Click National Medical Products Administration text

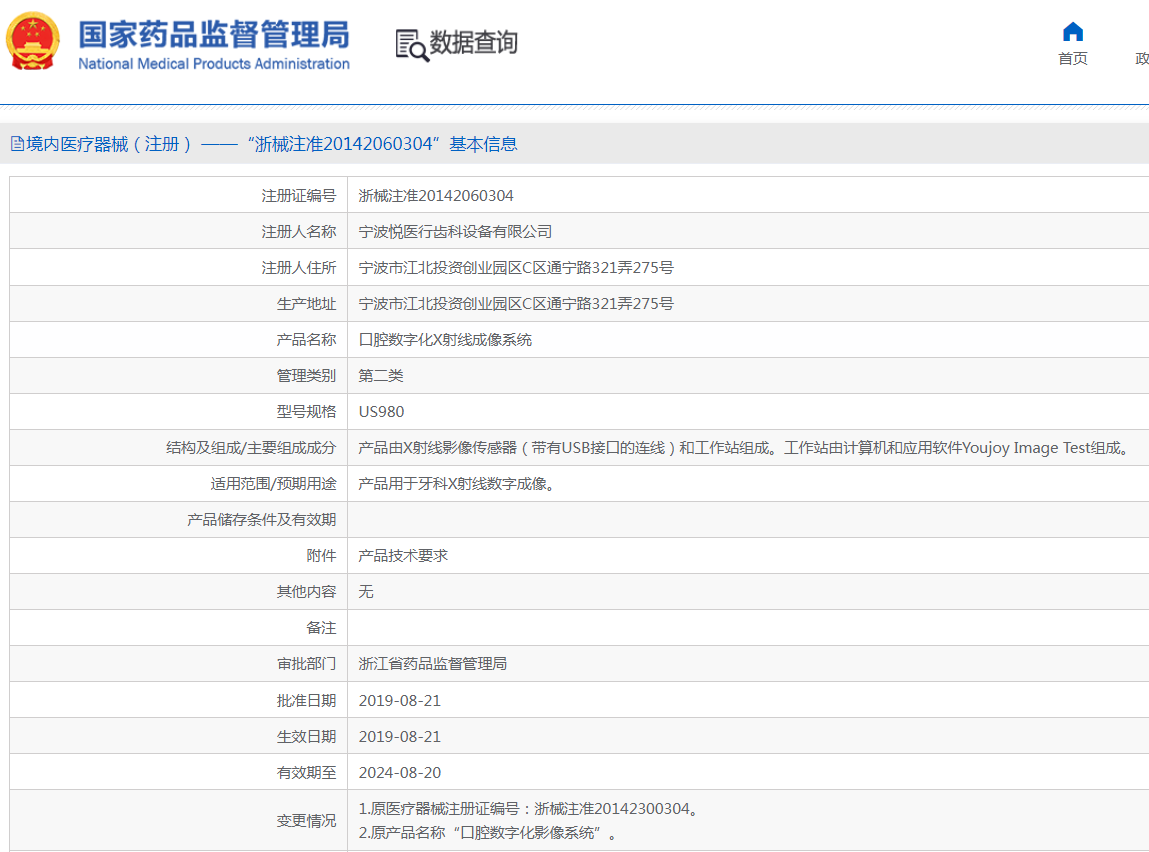pyautogui.click(x=214, y=64)
